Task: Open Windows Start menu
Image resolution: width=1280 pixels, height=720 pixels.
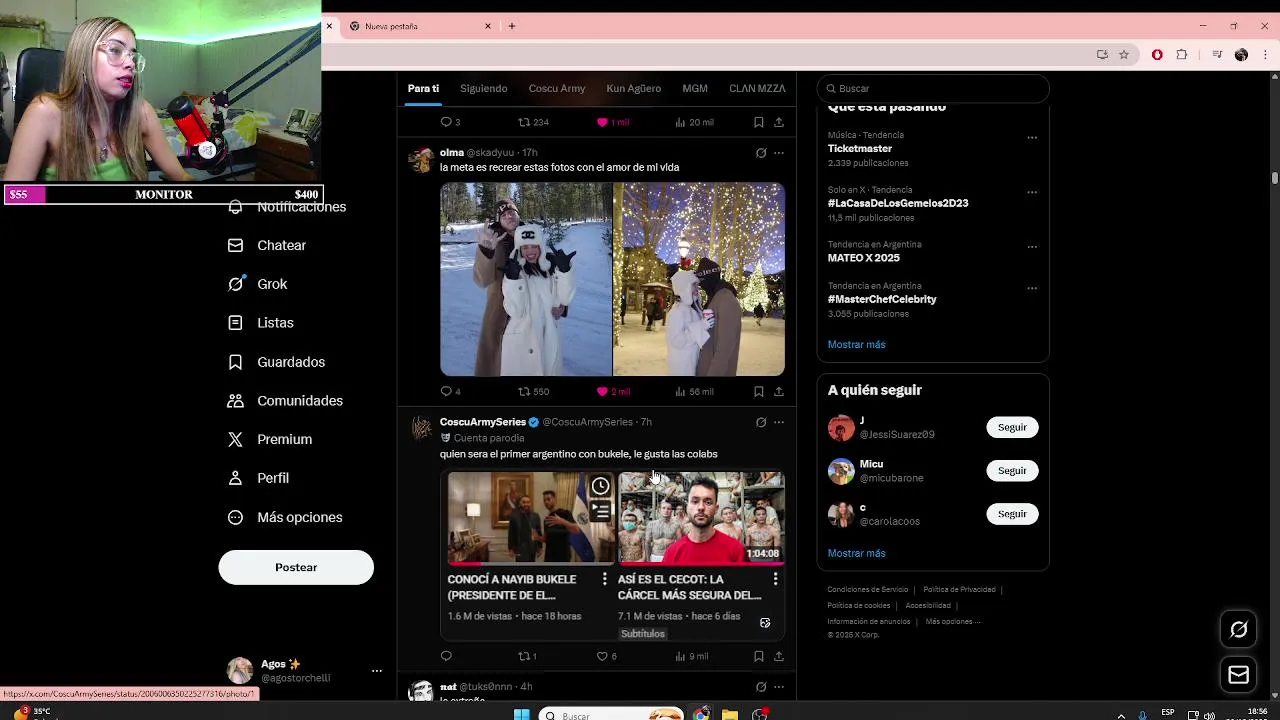Action: click(521, 714)
